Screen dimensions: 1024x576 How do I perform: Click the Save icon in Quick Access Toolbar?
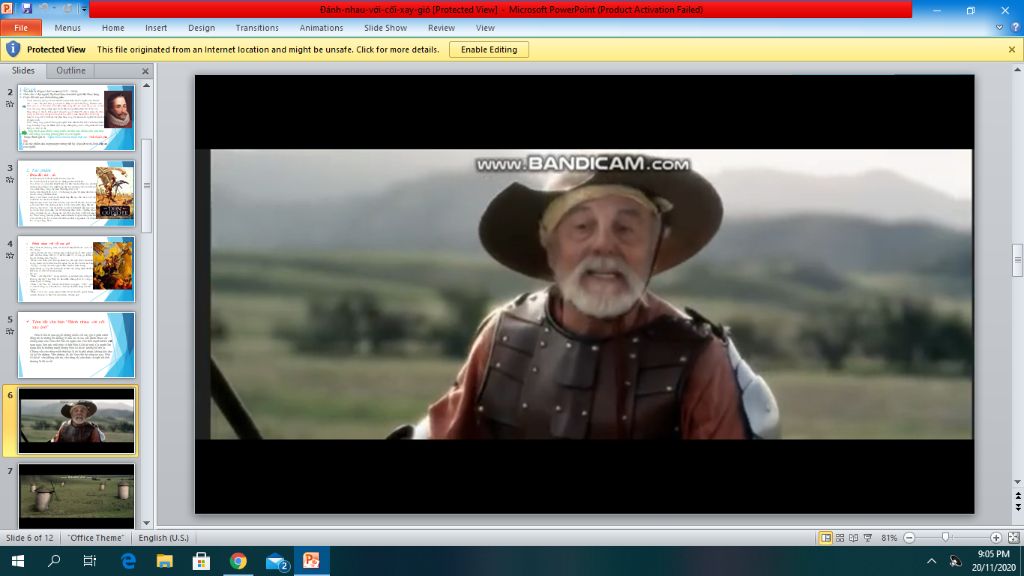click(x=26, y=8)
